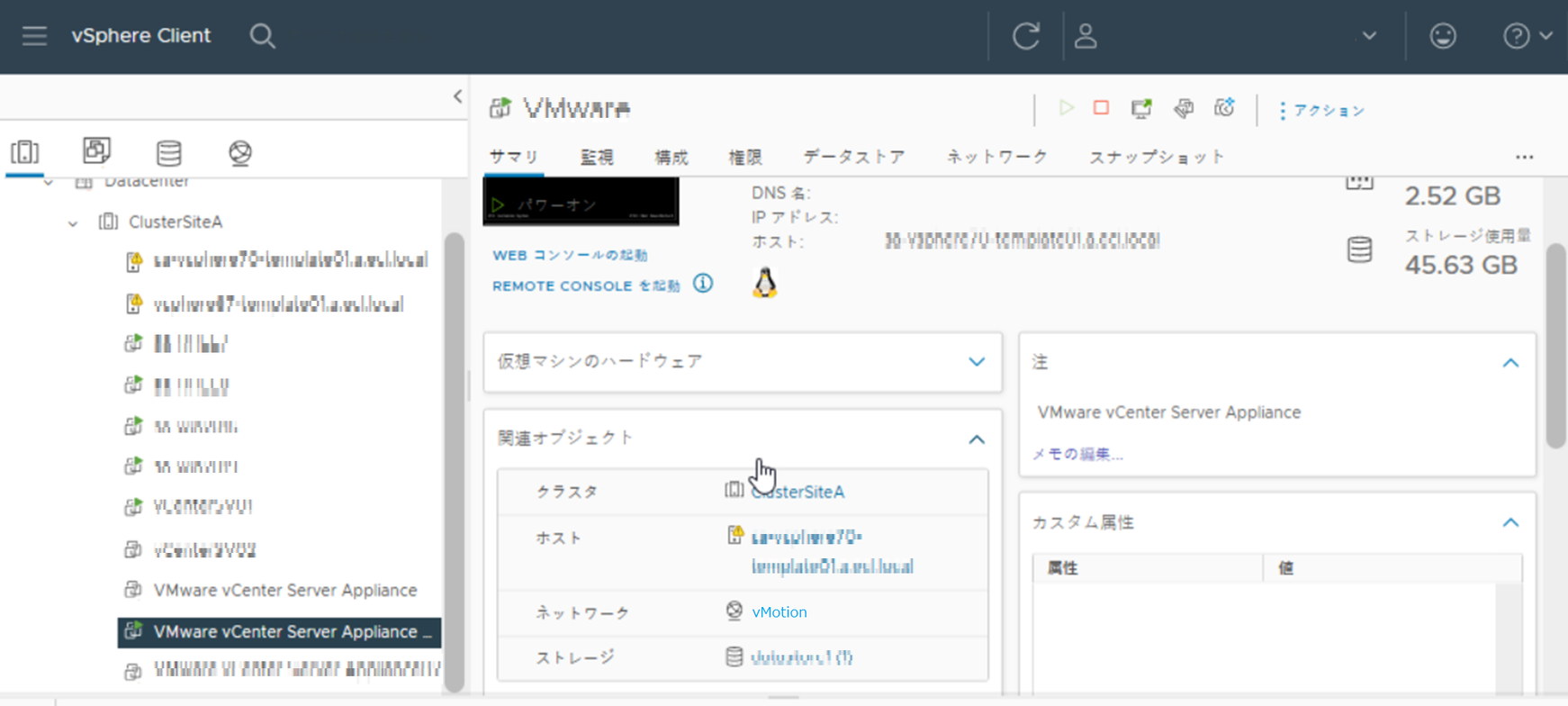
Task: Open the Storage inventory view
Action: pos(168,153)
